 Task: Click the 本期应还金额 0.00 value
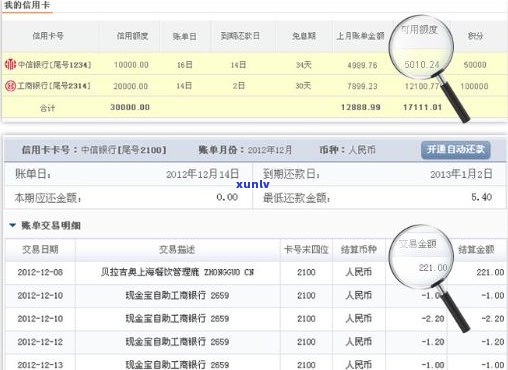227,197
